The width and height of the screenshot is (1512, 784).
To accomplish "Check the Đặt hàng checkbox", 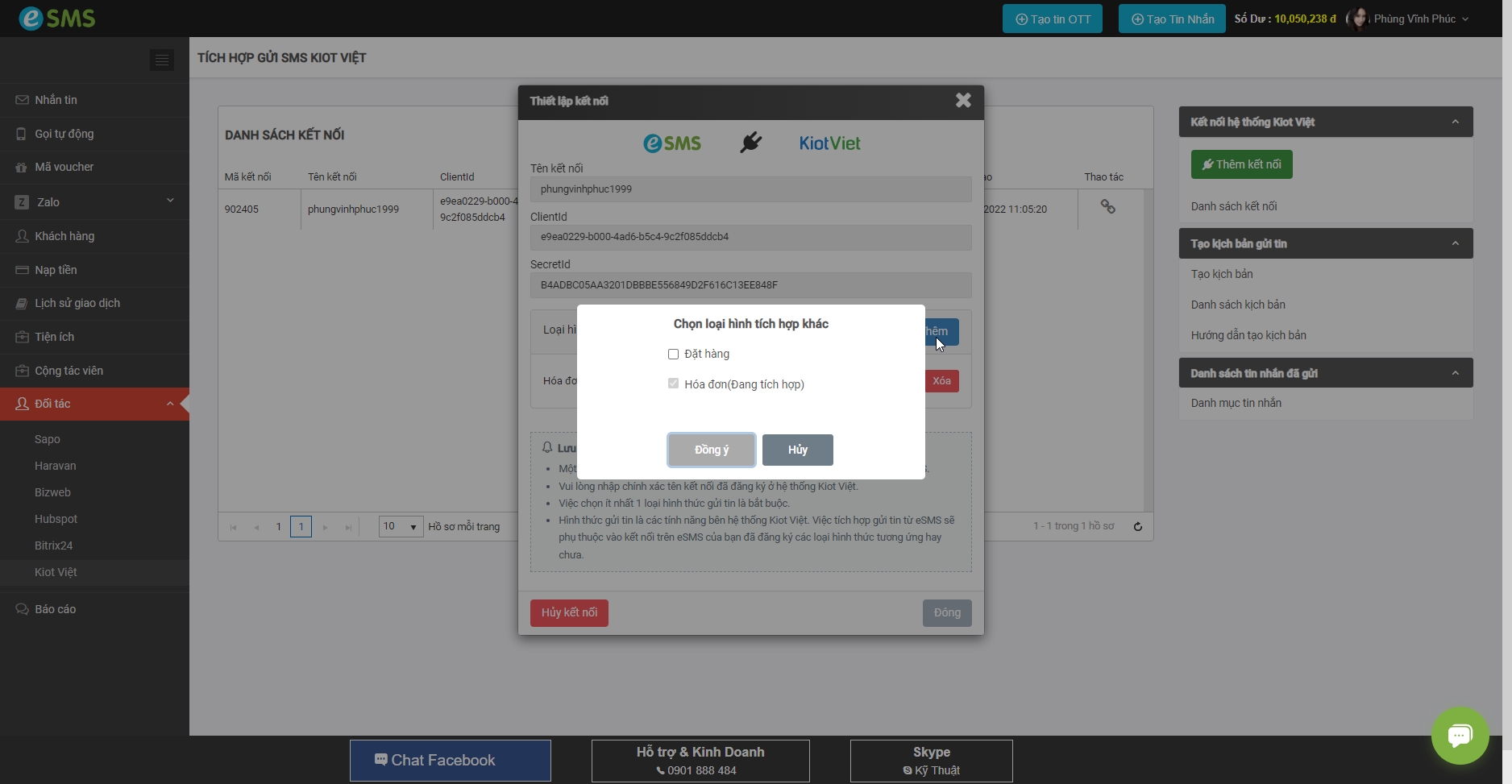I will pyautogui.click(x=673, y=355).
